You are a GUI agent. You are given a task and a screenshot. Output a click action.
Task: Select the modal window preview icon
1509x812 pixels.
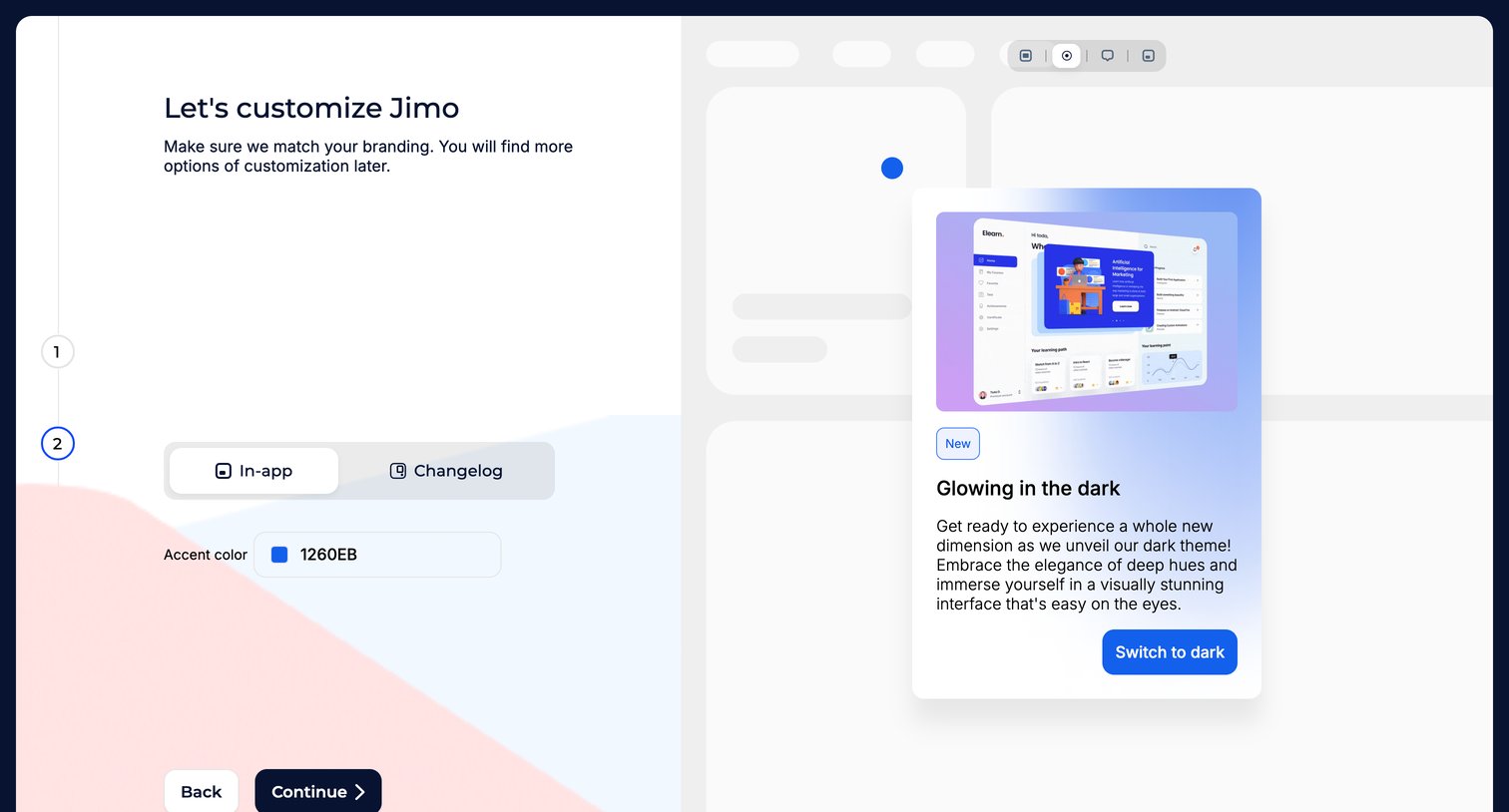coord(1026,56)
